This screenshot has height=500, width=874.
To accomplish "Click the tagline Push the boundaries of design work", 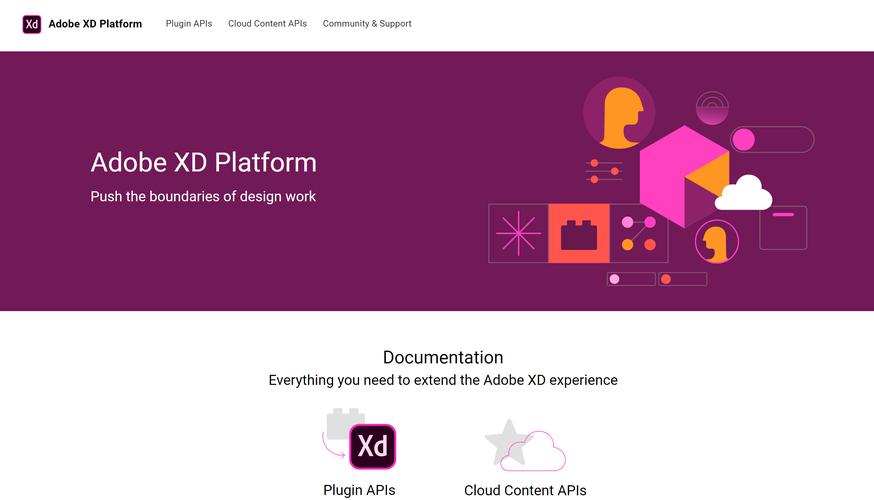I will pyautogui.click(x=203, y=196).
